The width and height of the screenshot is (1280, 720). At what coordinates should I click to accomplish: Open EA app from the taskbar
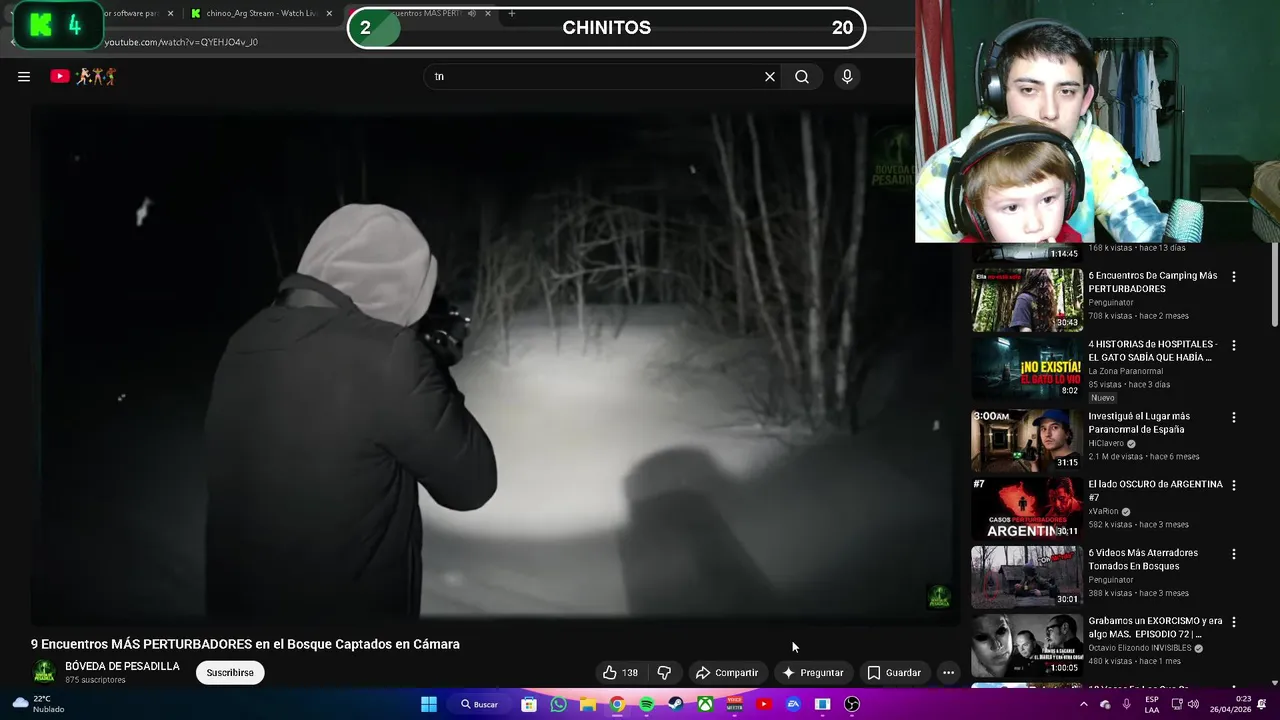tap(793, 704)
